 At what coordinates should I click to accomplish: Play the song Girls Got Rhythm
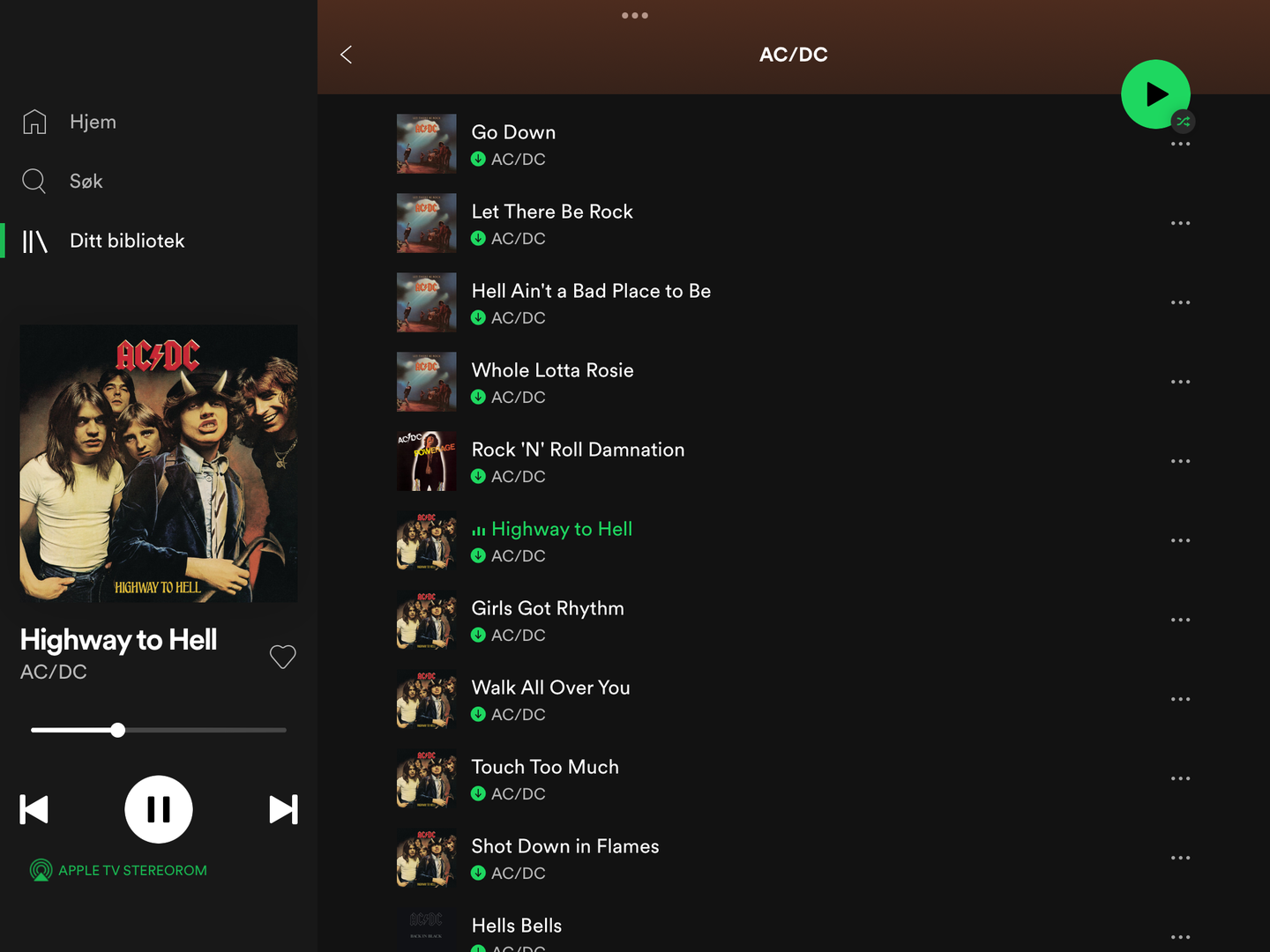(548, 608)
